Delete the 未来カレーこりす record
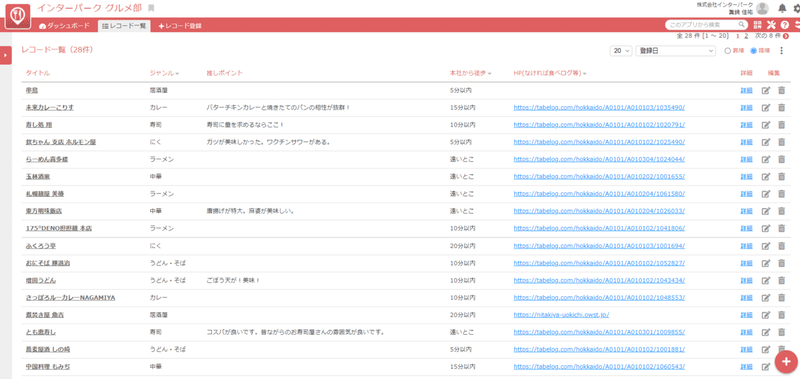Viewport: 800px width, 379px height. coord(781,108)
